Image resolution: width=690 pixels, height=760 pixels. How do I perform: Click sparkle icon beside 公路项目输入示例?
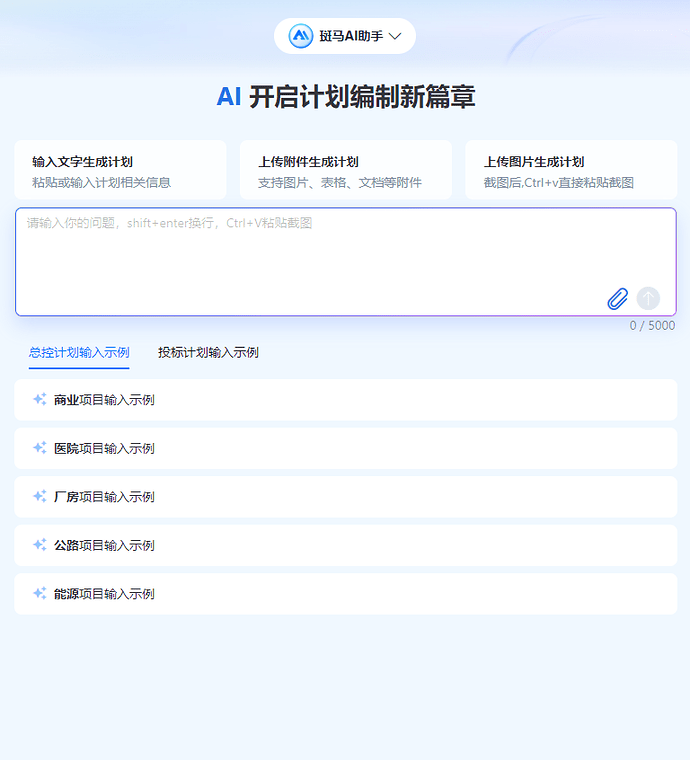[40, 545]
